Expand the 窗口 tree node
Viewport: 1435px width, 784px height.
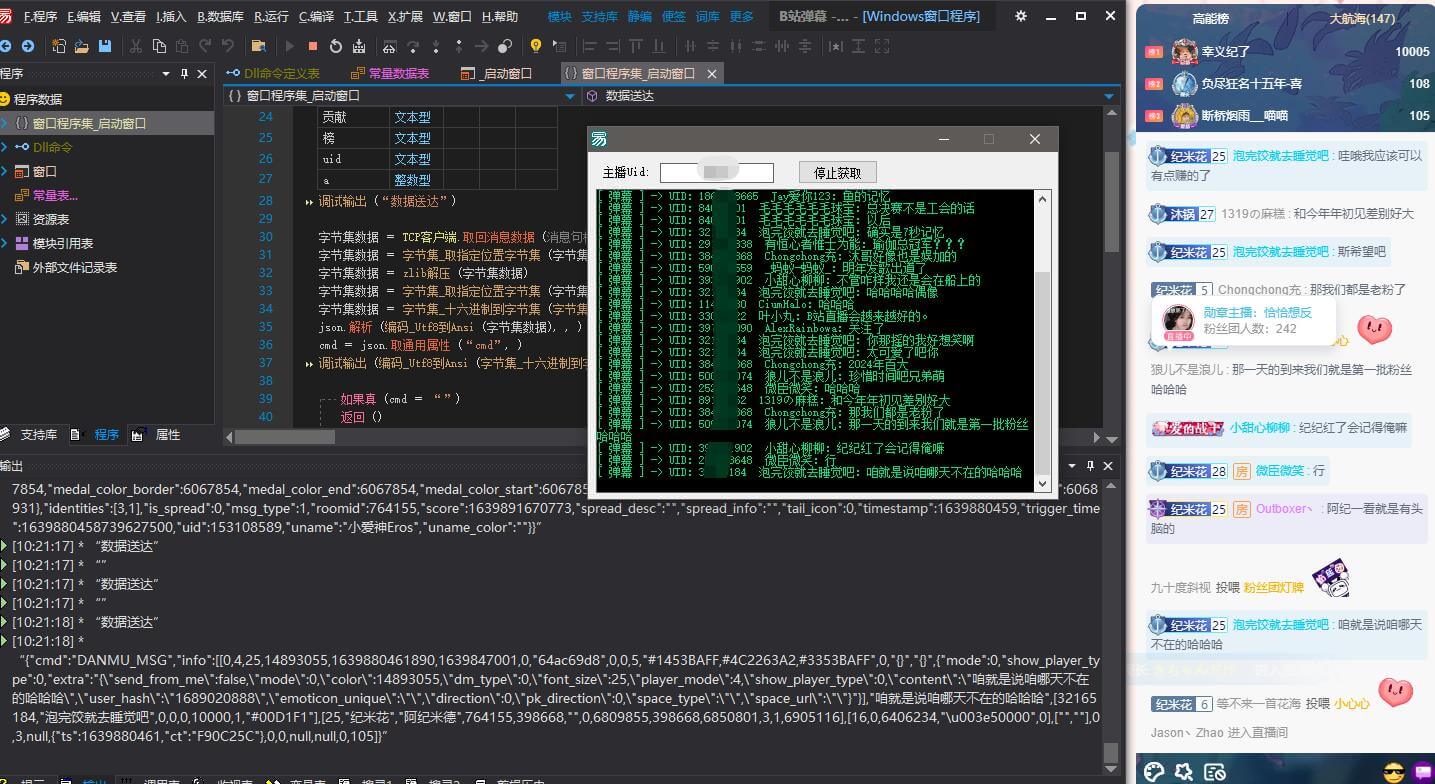5,171
